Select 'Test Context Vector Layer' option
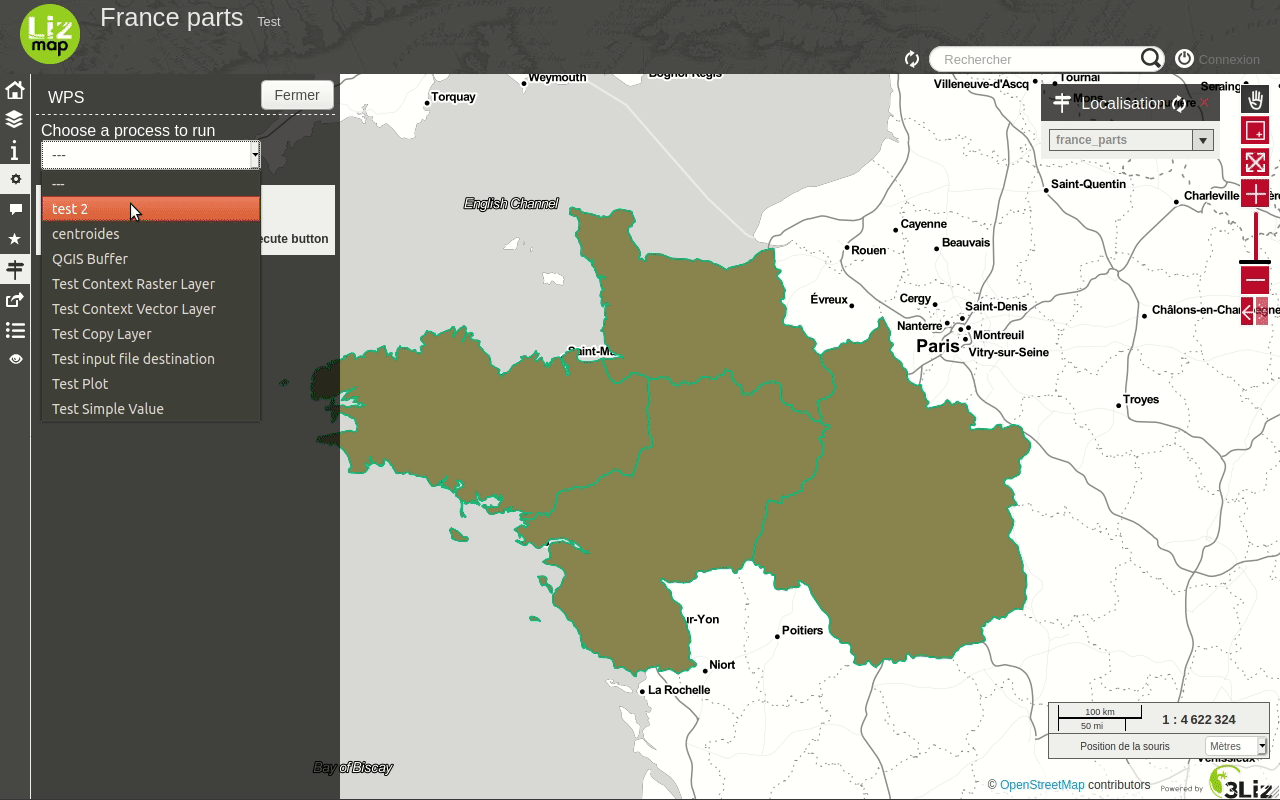 (x=151, y=309)
